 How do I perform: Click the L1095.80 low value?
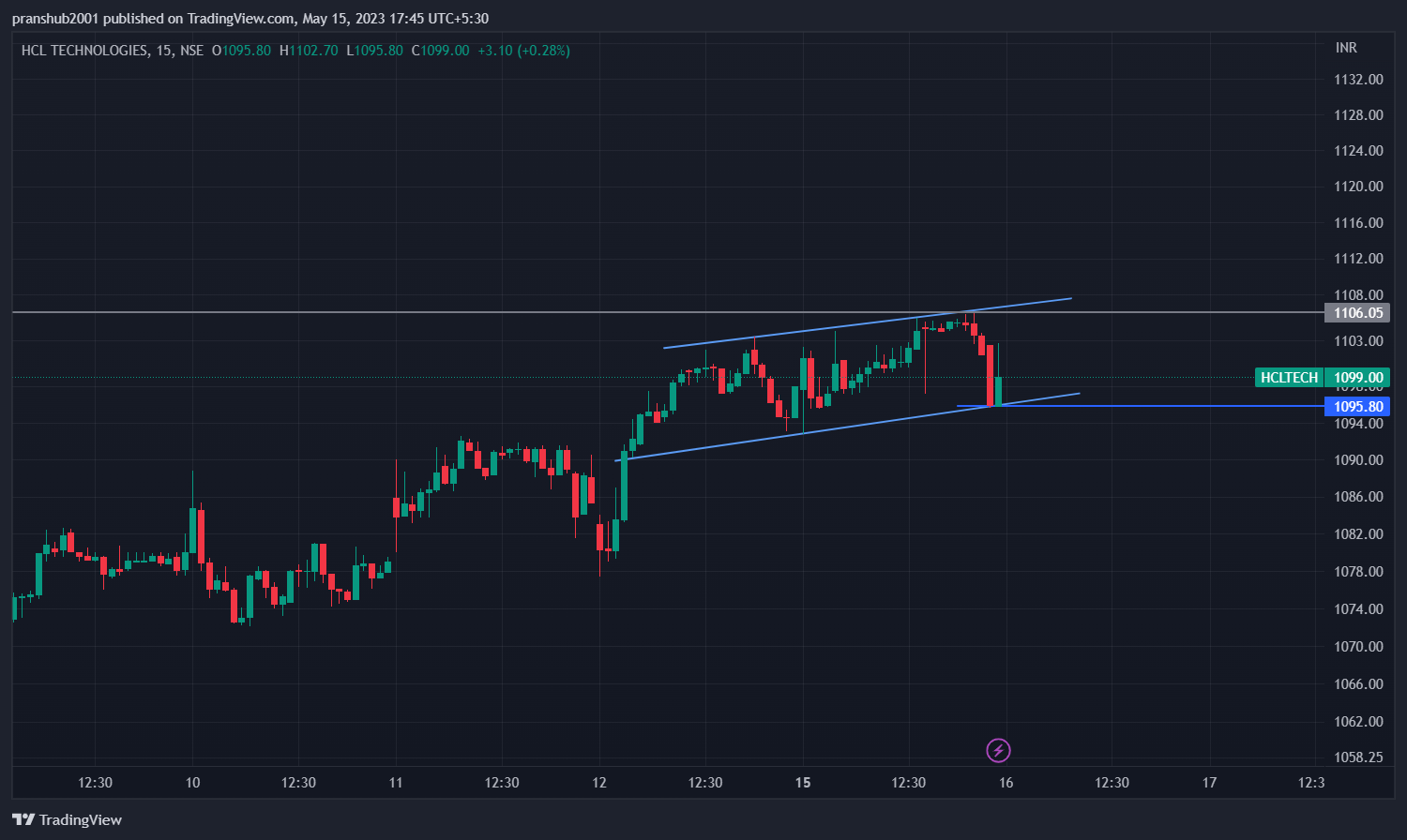[x=375, y=51]
